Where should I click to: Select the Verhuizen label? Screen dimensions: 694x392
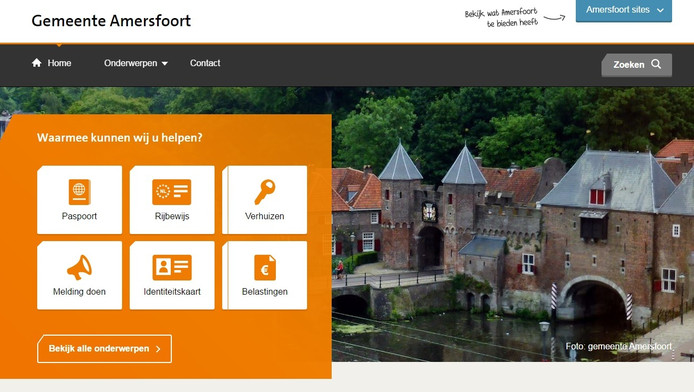[265, 216]
